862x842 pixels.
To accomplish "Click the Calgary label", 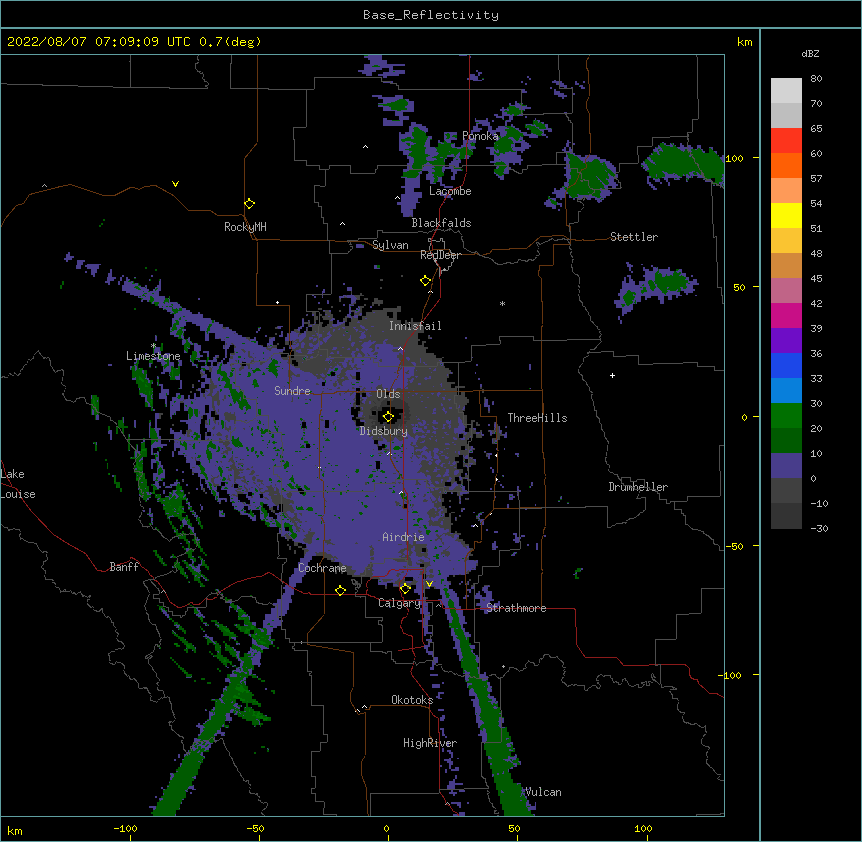I will pyautogui.click(x=399, y=603).
